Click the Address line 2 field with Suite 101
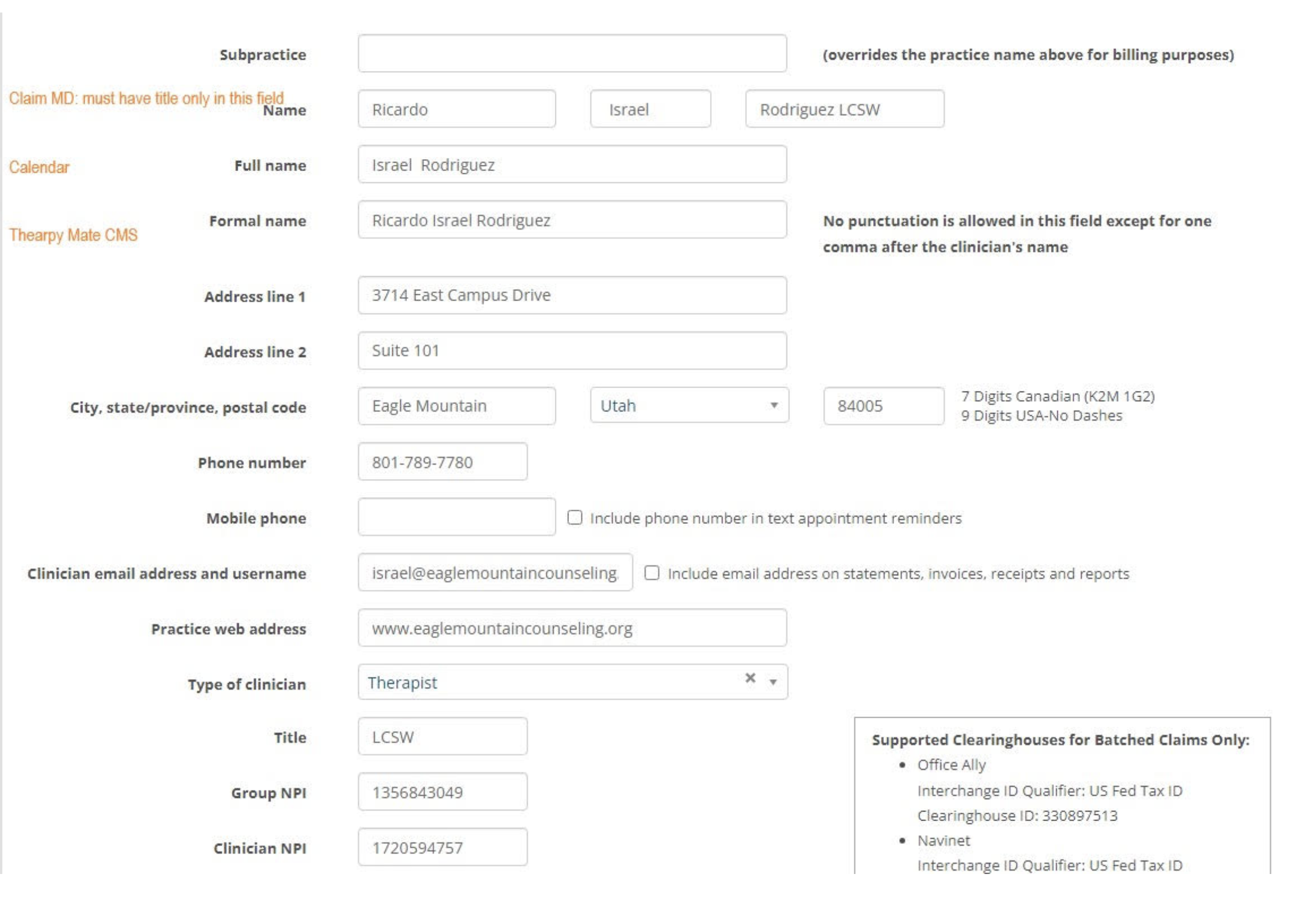1296x924 pixels. pos(572,351)
